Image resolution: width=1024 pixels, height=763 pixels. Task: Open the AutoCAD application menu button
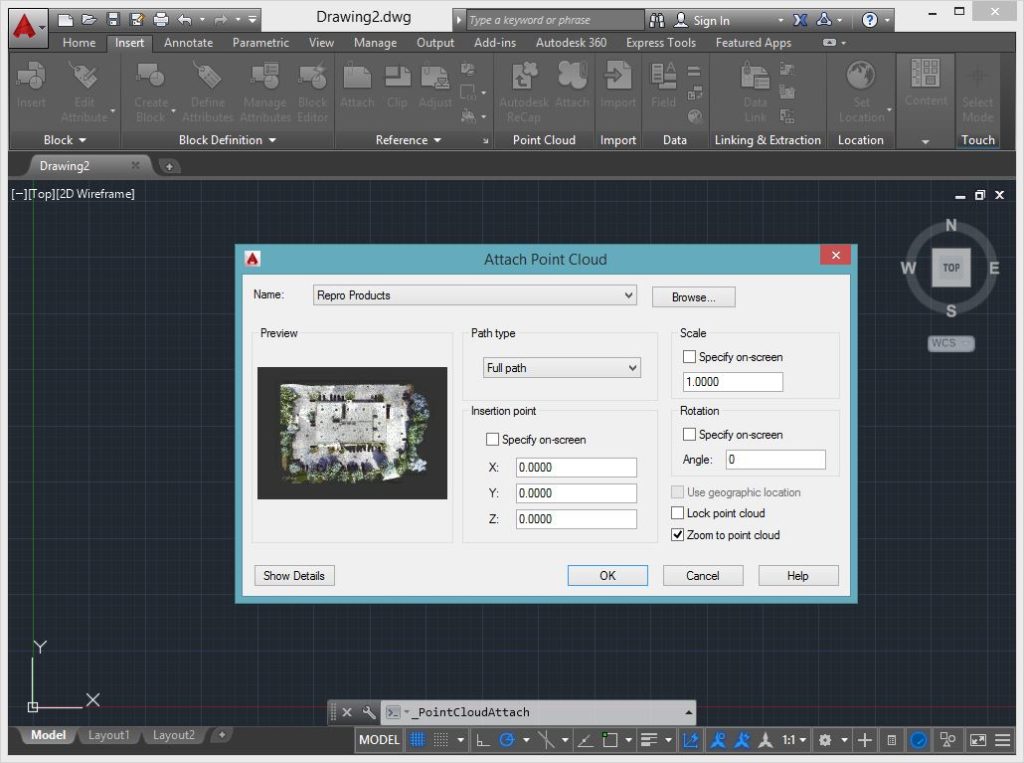coord(28,27)
